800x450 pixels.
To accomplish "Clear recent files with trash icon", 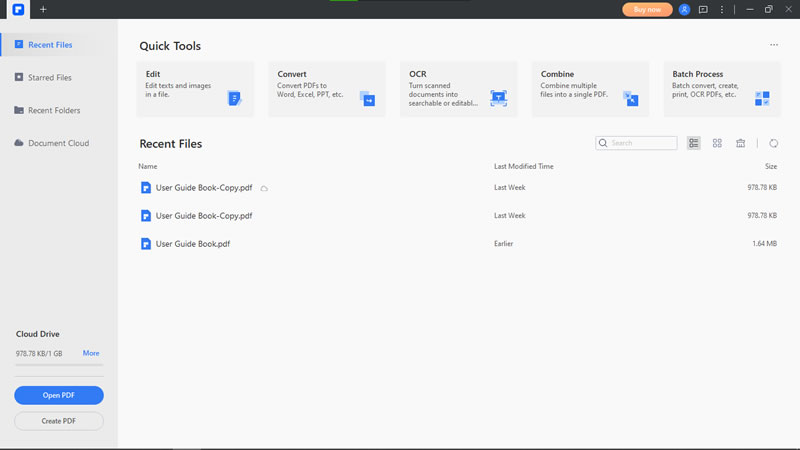I will (741, 143).
